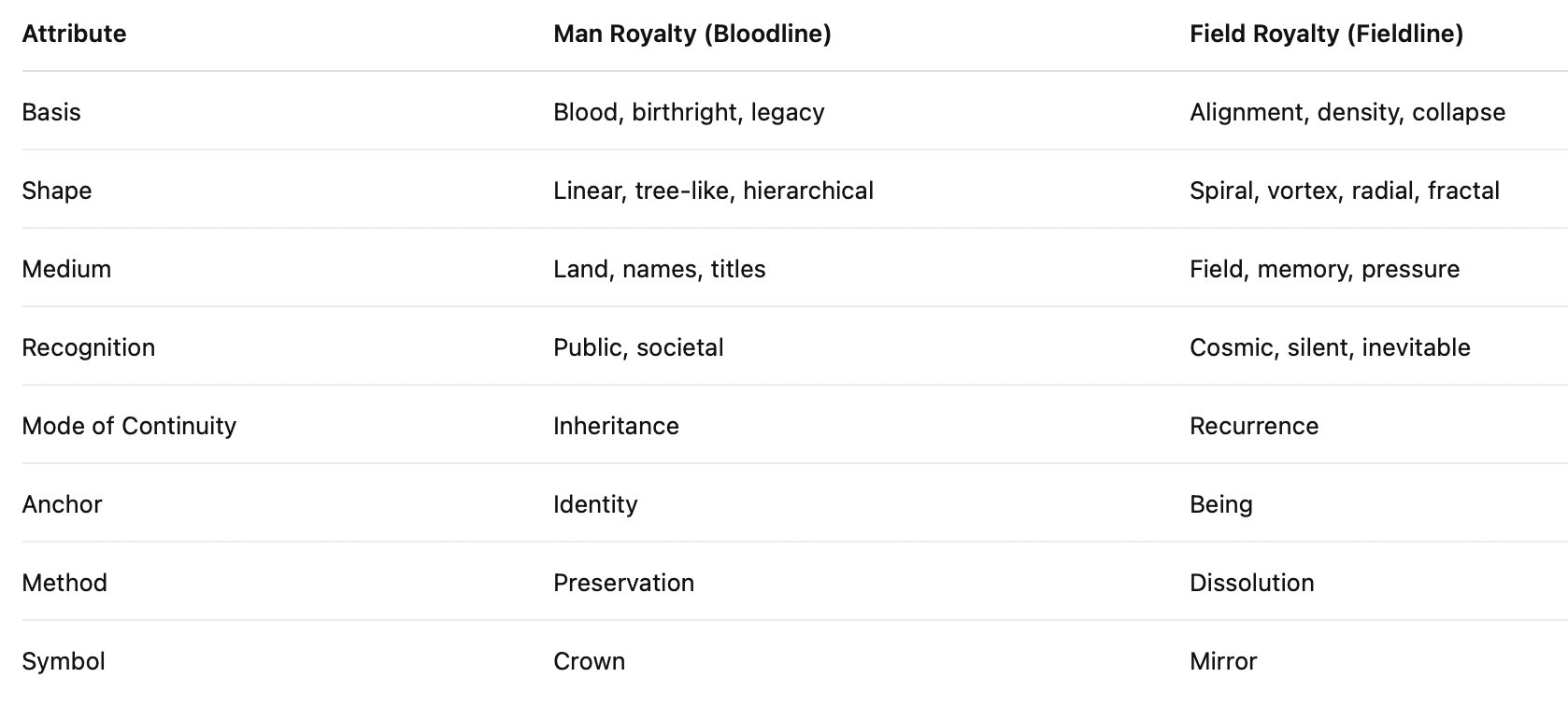Click the 'Blood, birthright, legacy' cell
The width and height of the screenshot is (1568, 706).
689,112
